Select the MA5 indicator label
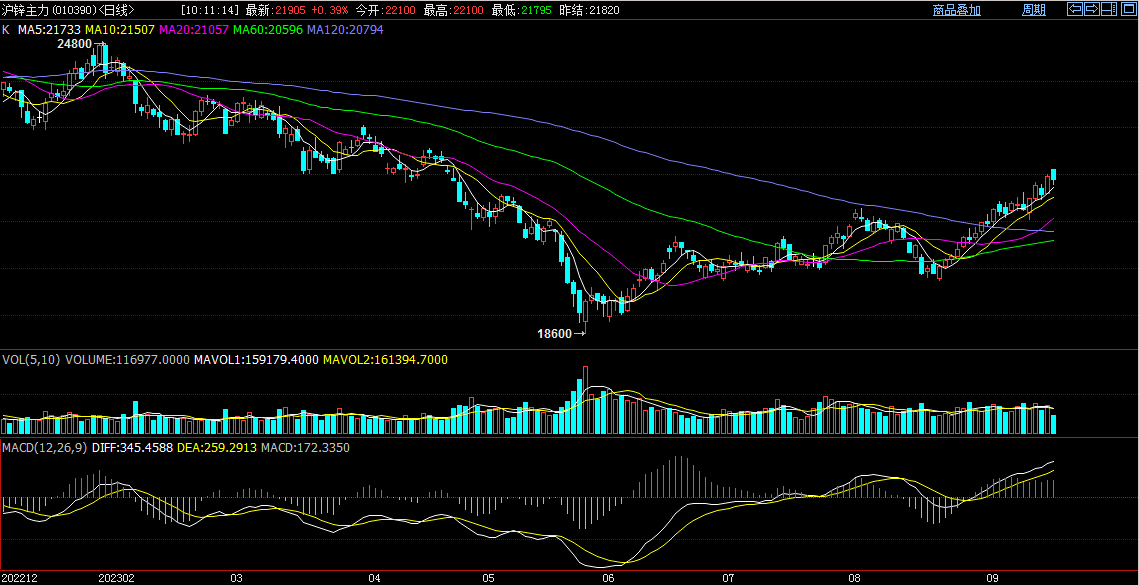Viewport: 1139px width, 585px height. [x=49, y=30]
